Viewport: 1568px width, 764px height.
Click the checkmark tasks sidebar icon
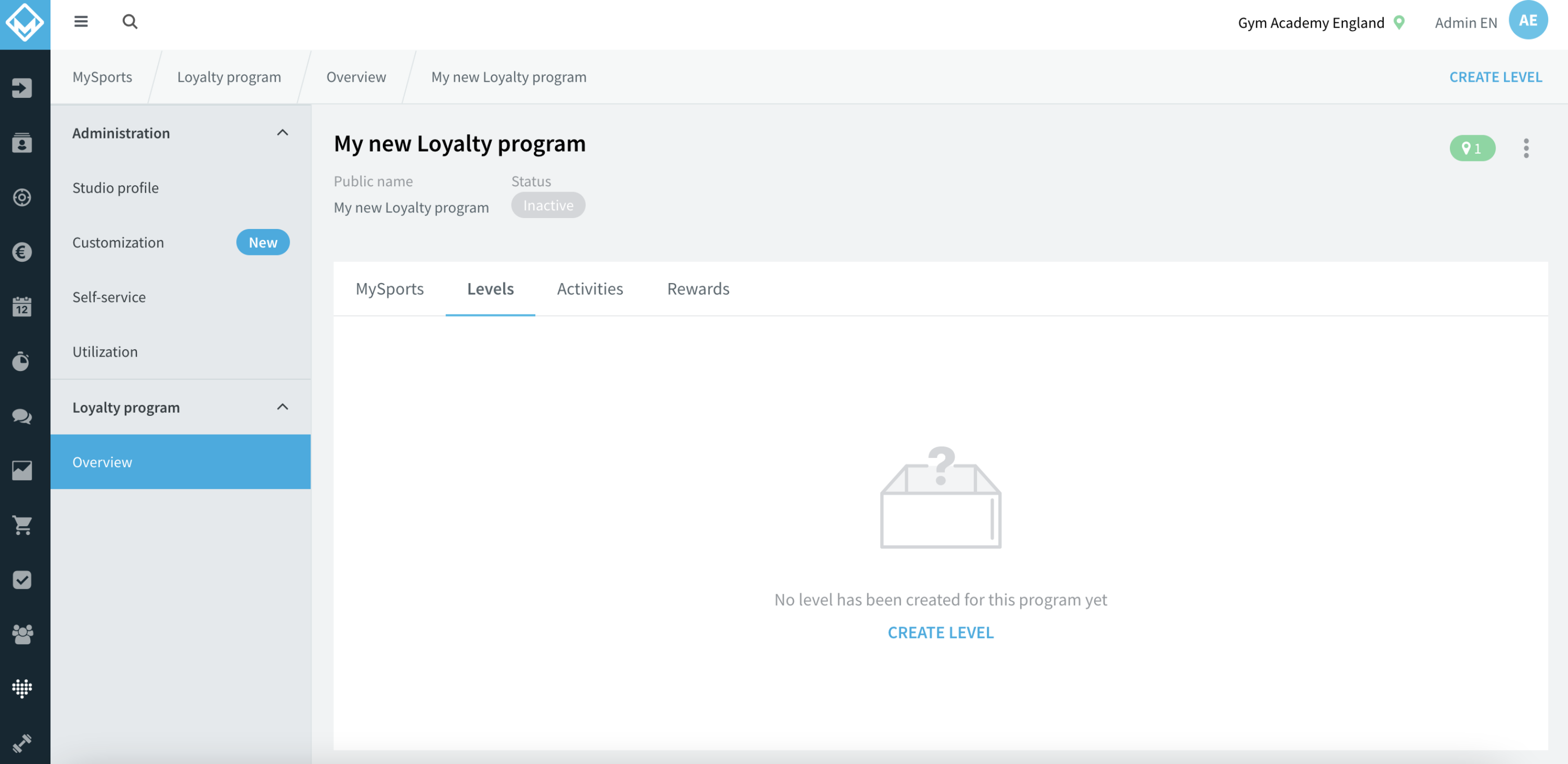[x=22, y=580]
